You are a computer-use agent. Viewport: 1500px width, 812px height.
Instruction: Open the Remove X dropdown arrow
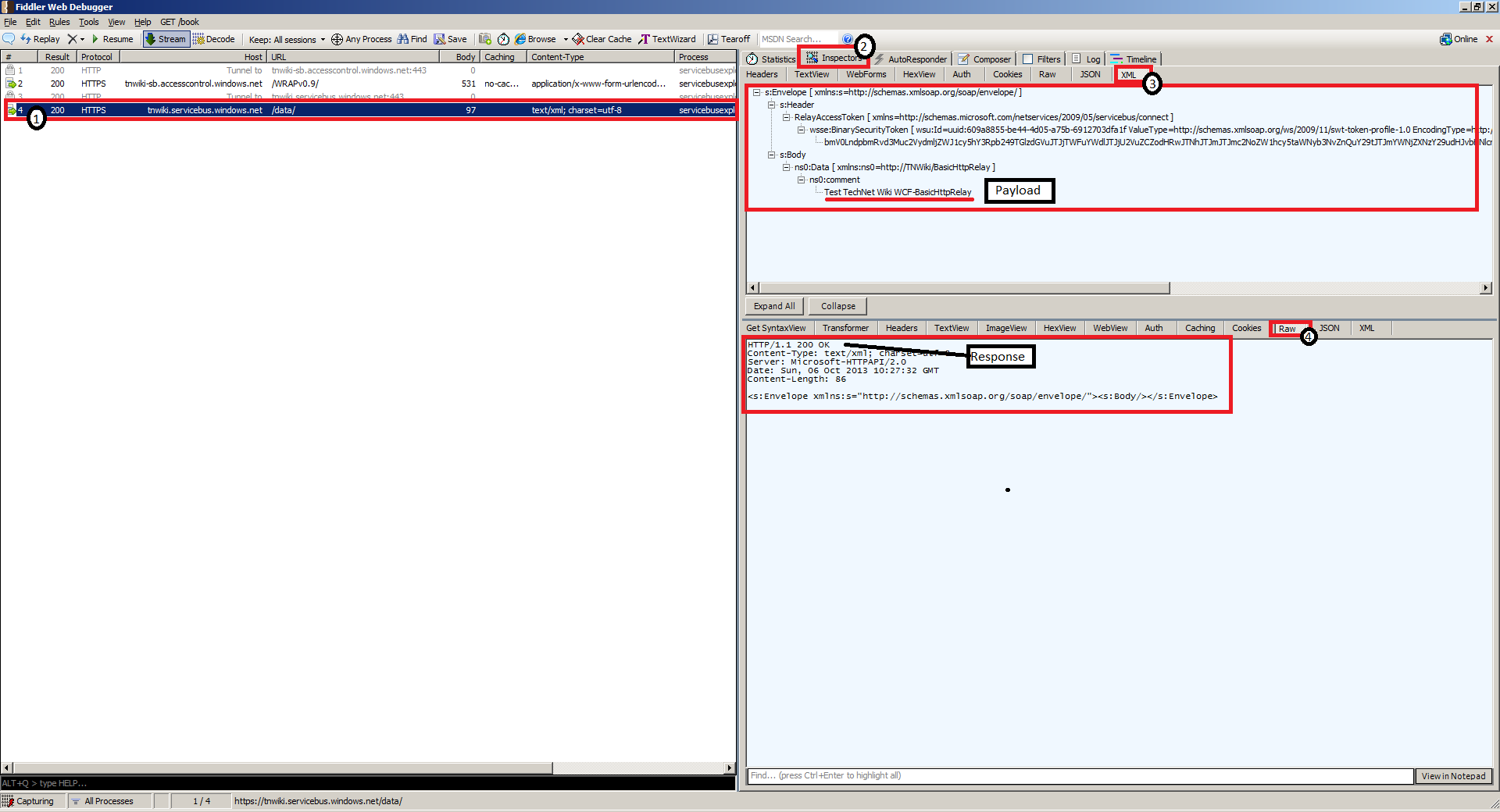point(82,39)
